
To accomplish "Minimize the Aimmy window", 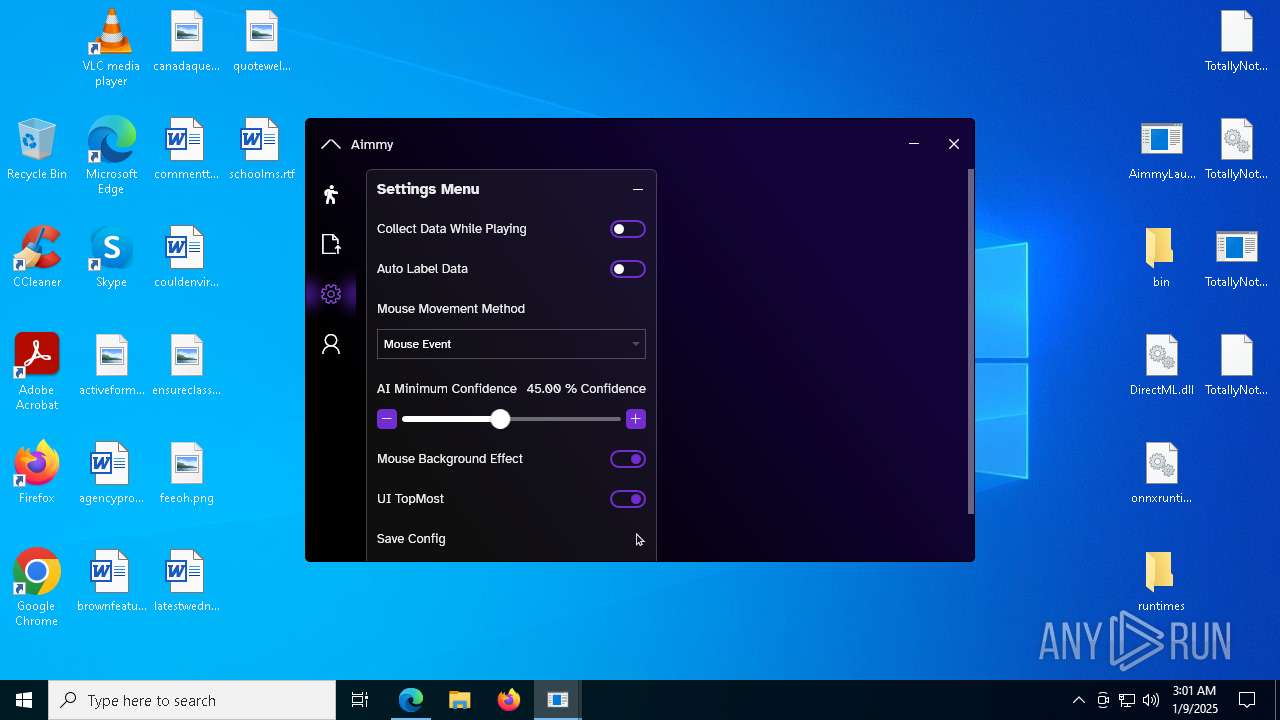I will (914, 144).
